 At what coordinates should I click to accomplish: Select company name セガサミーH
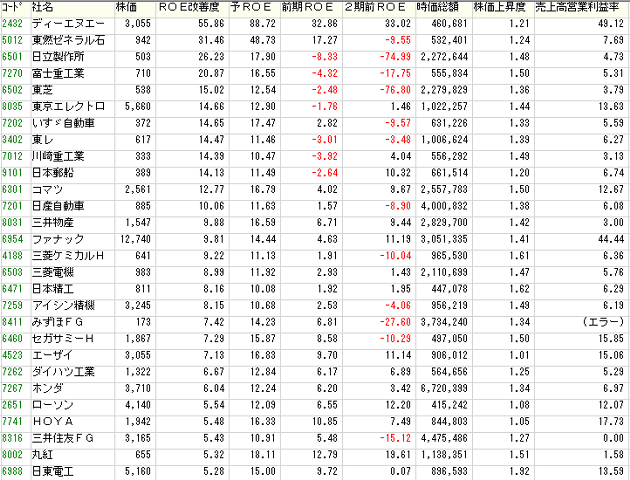tap(63, 339)
